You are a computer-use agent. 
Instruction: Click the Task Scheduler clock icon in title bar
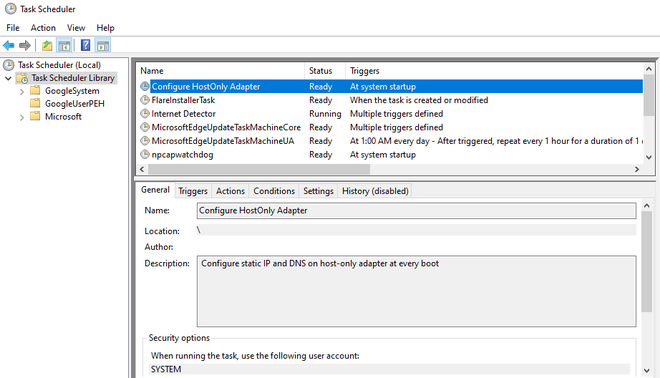tap(11, 9)
